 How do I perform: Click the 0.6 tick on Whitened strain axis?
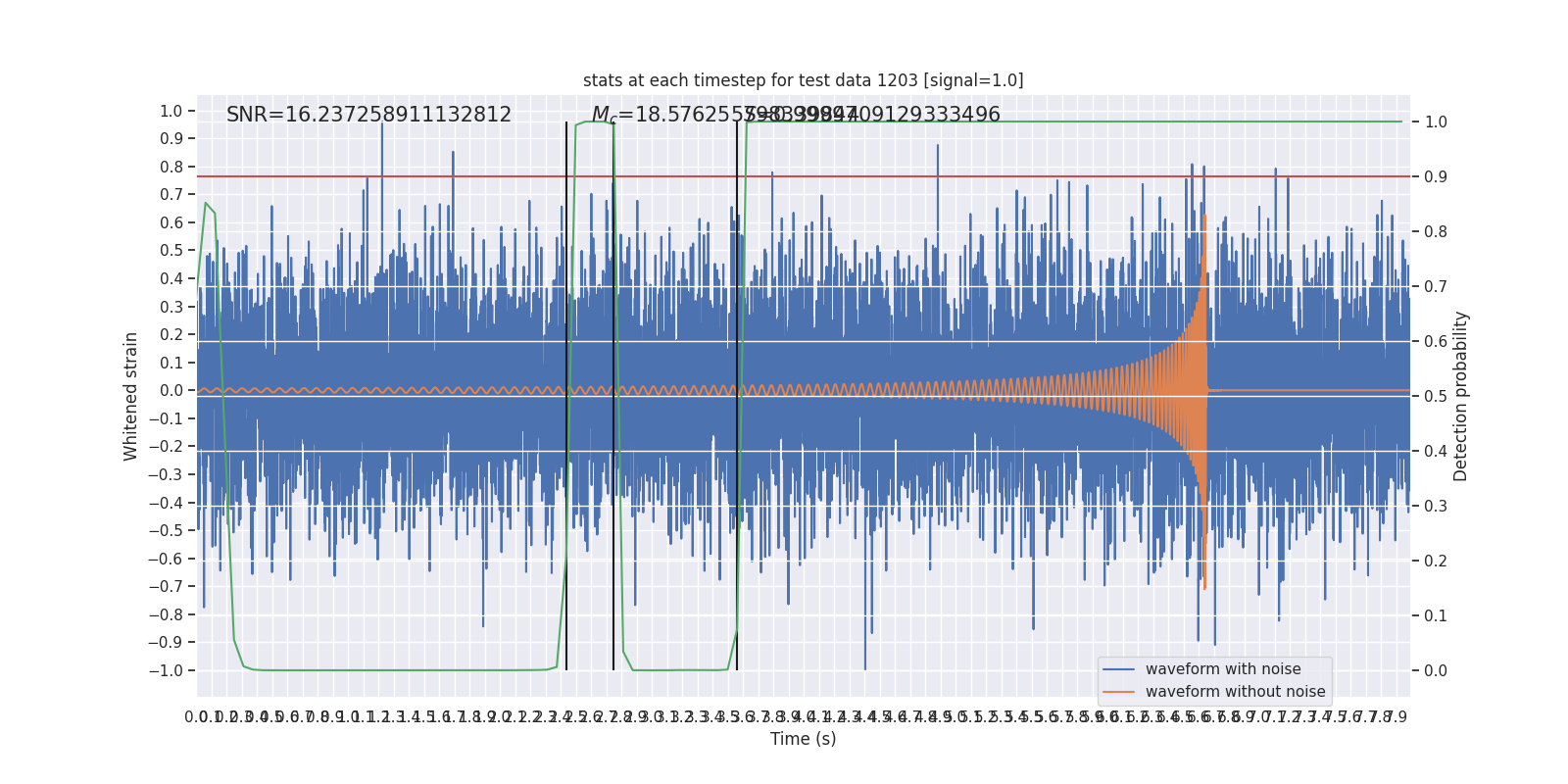(x=171, y=223)
